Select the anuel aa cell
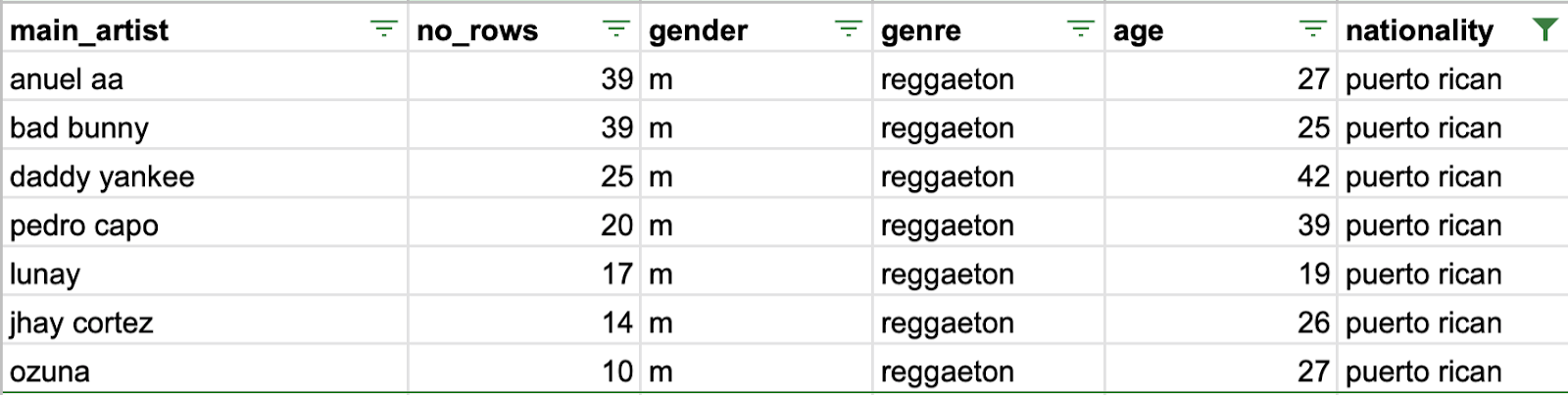The image size is (1568, 395). click(x=205, y=78)
